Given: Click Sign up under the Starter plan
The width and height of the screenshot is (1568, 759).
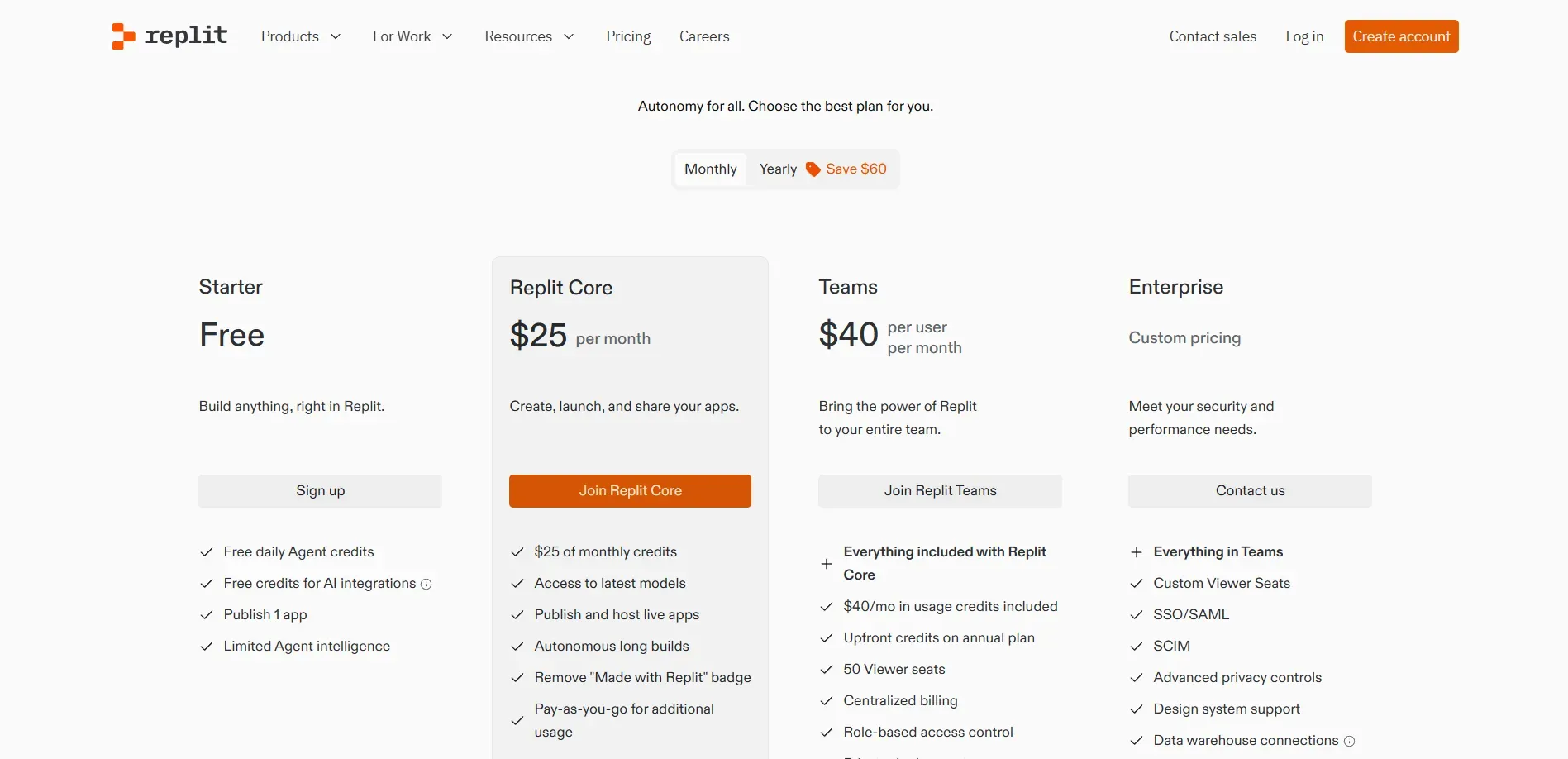Looking at the screenshot, I should click(x=319, y=490).
